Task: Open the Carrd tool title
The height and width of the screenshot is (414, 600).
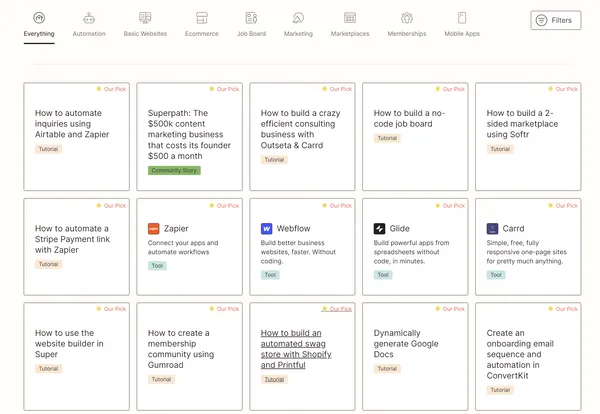Action: coord(513,228)
